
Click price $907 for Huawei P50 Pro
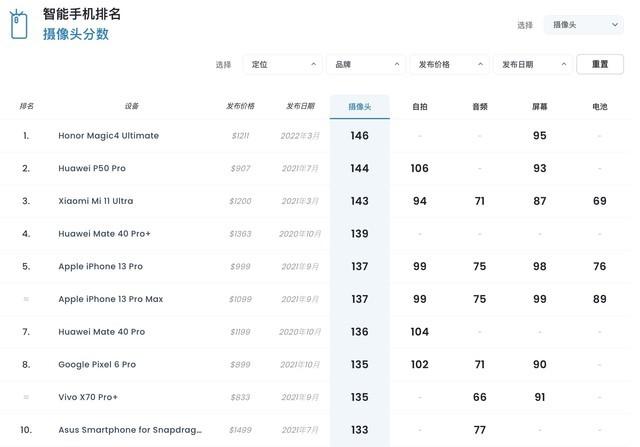tap(240, 168)
